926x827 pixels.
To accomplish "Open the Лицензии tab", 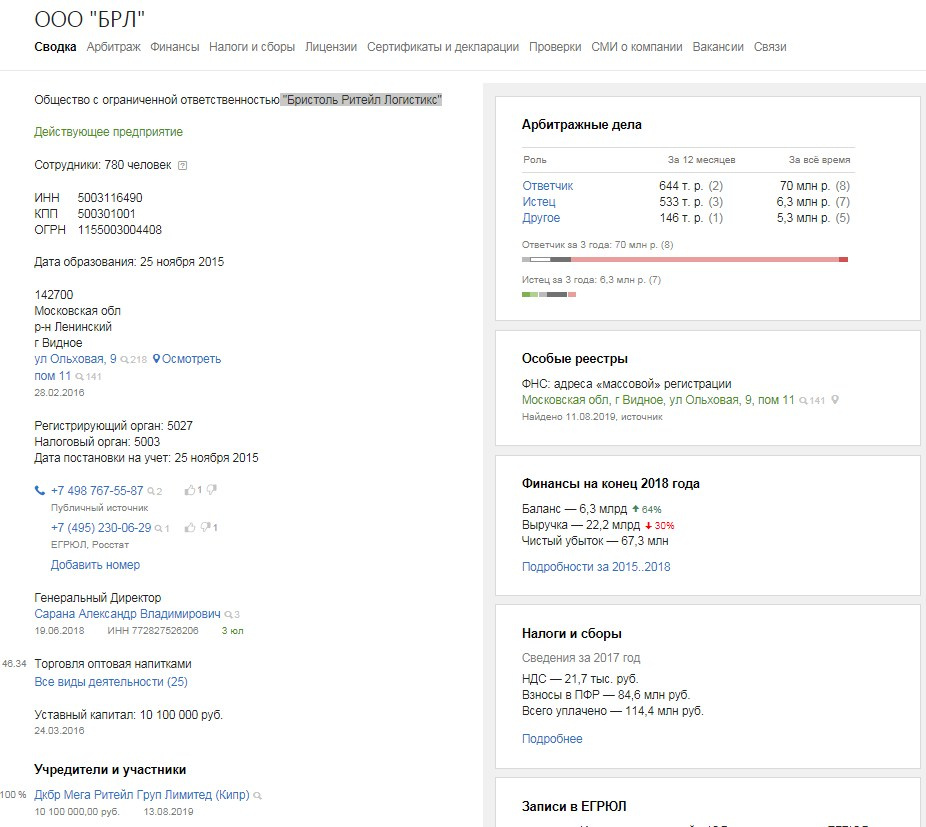I will pyautogui.click(x=331, y=47).
